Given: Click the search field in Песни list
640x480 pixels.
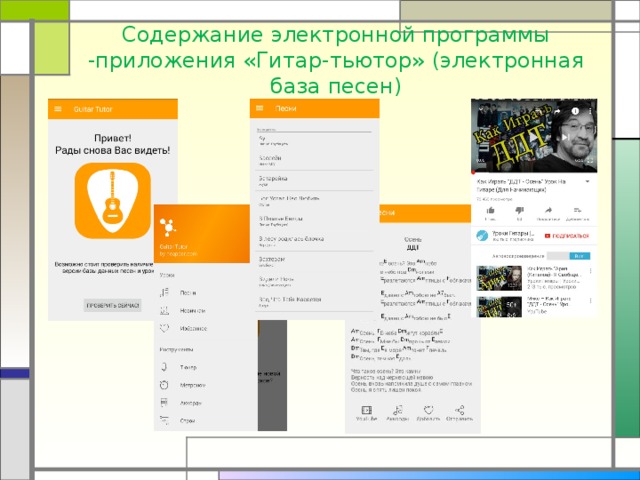Looking at the screenshot, I should click(314, 129).
